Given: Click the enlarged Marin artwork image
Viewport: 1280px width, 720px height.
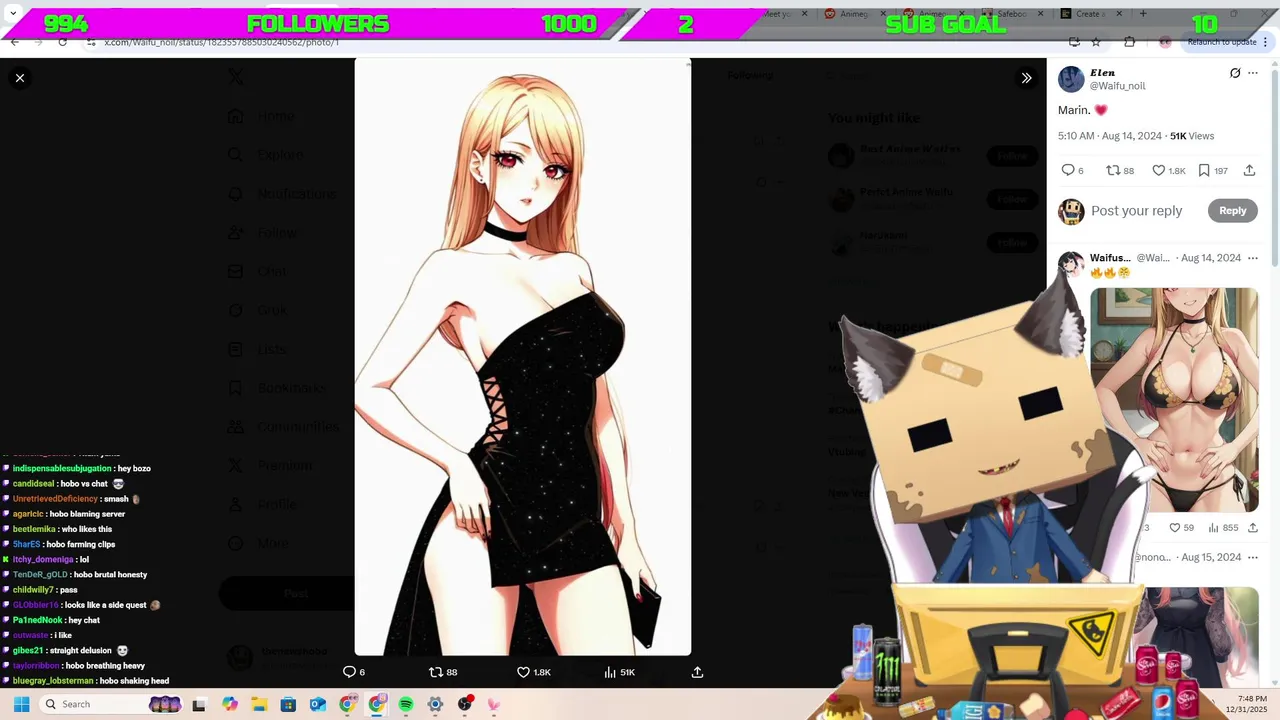Looking at the screenshot, I should coord(522,357).
